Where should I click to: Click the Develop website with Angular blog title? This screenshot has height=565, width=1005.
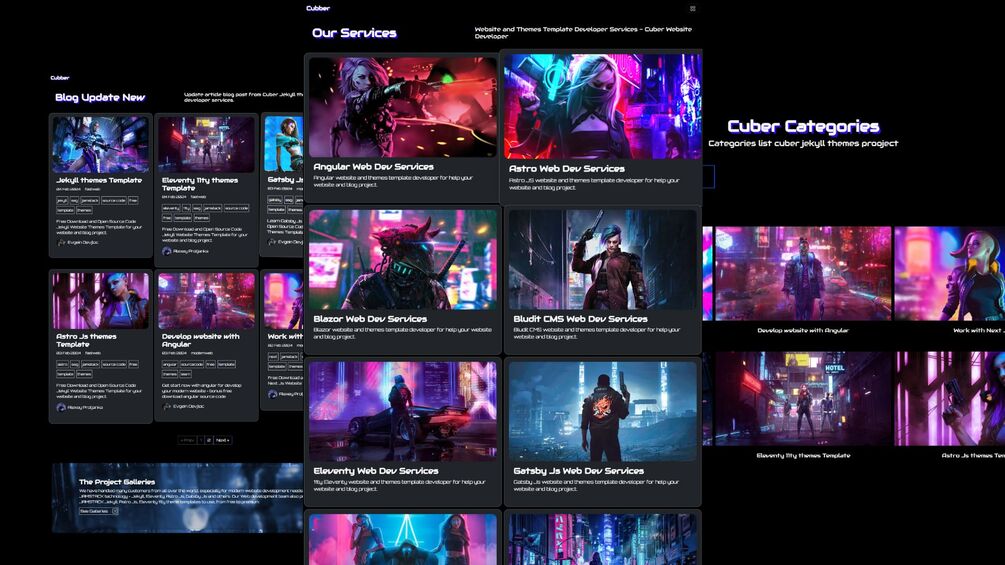[201, 340]
